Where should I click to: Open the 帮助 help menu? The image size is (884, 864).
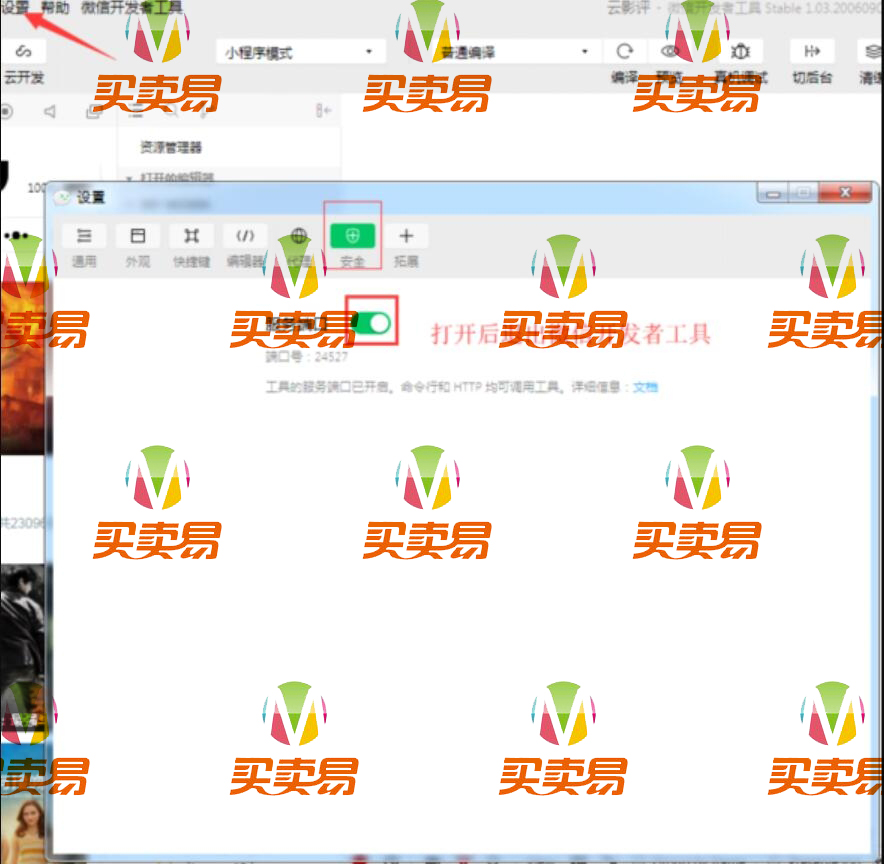coord(54,7)
